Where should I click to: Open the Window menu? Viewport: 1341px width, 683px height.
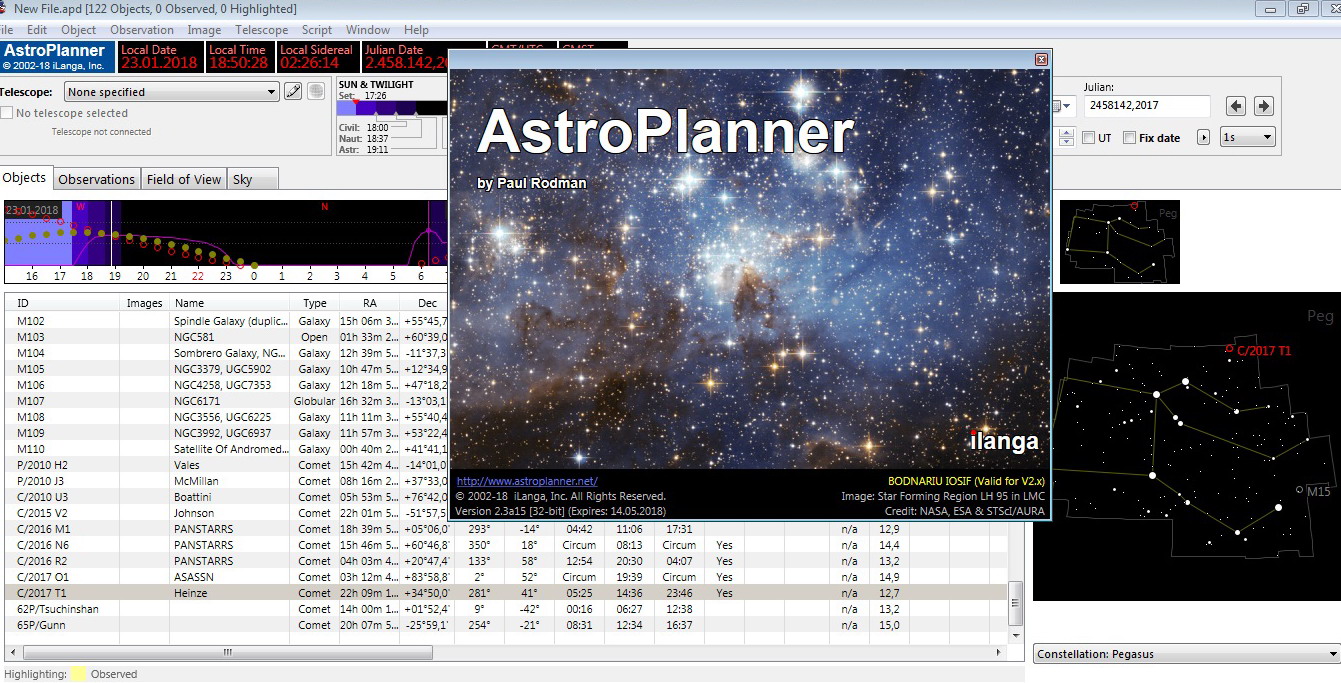tap(368, 30)
